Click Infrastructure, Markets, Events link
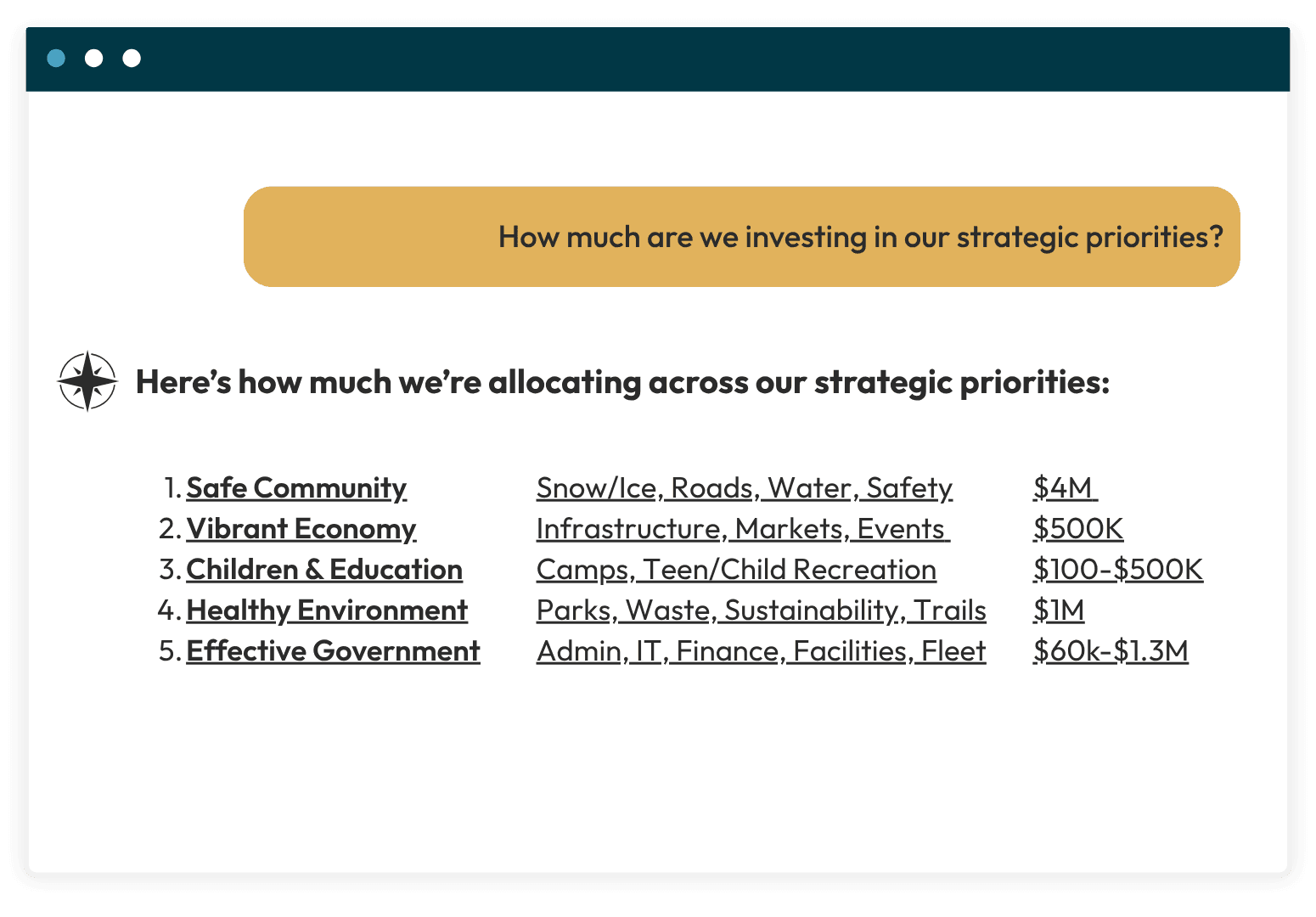The width and height of the screenshot is (1316, 917). [x=742, y=529]
